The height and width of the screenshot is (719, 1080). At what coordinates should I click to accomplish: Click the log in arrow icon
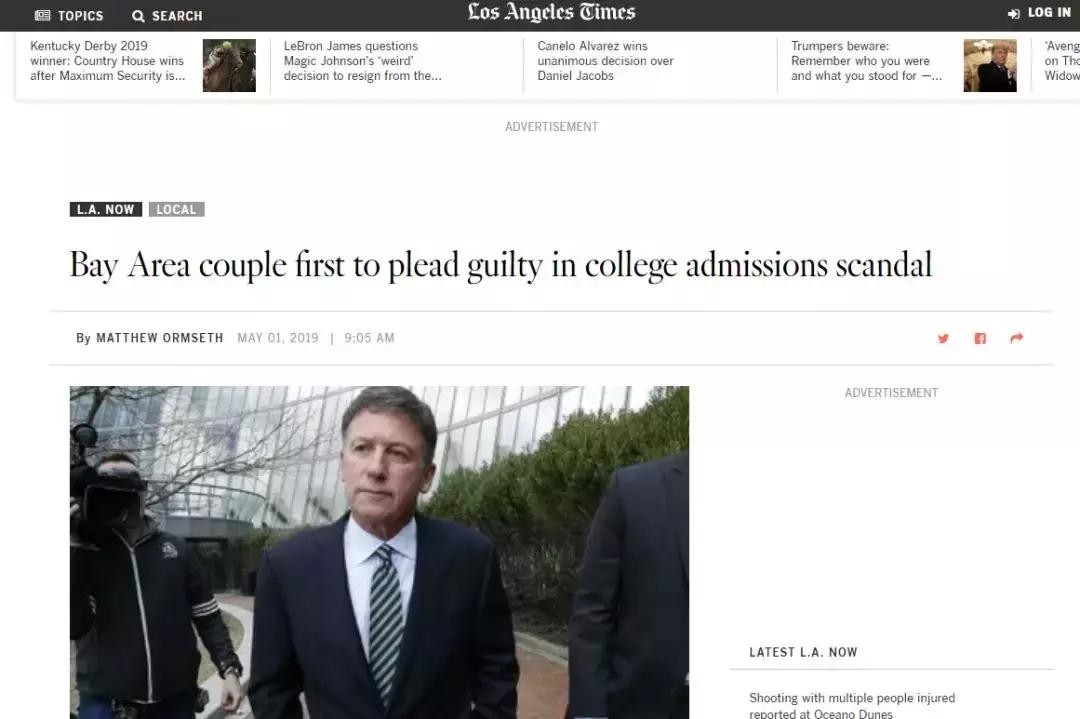(x=1014, y=13)
